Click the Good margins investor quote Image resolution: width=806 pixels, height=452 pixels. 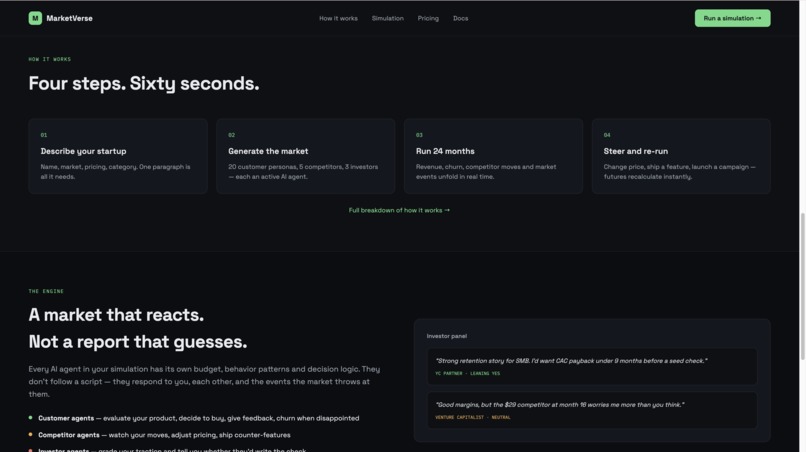pyautogui.click(x=560, y=405)
